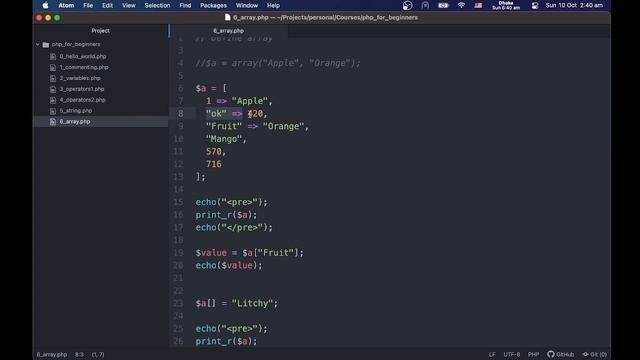Screen dimensions: 640x360
Task: Place cursor on "Apple" string
Action: pos(249,101)
